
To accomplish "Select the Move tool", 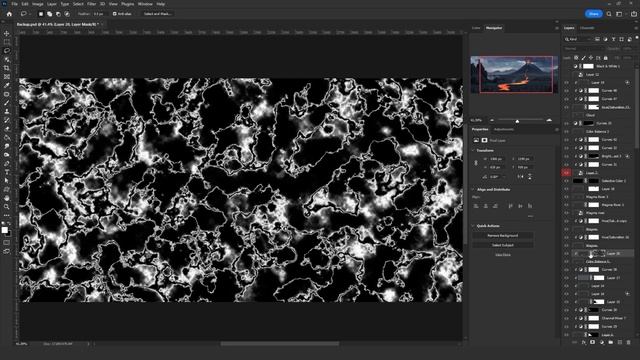I will pos(7,33).
